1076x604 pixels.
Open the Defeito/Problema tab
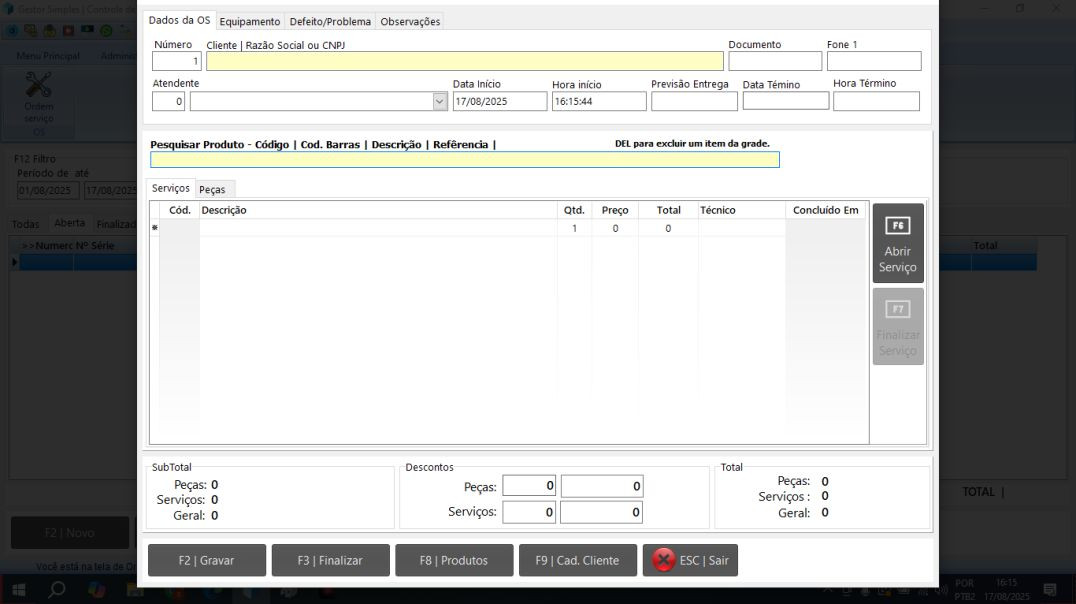(x=330, y=21)
